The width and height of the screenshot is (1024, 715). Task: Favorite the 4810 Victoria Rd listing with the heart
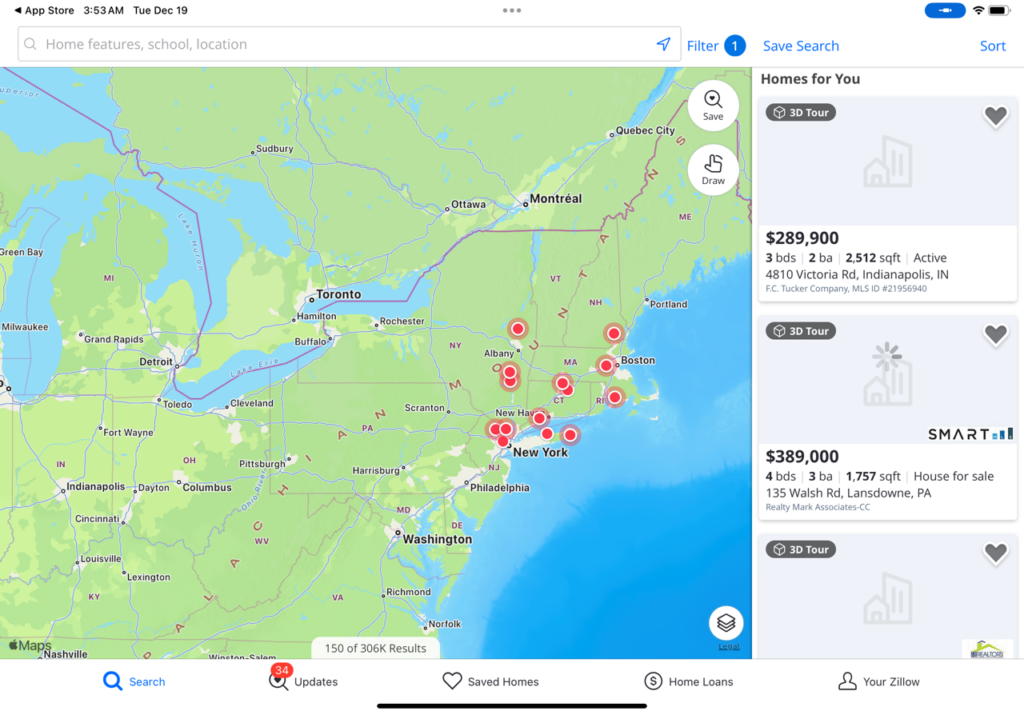tap(996, 116)
